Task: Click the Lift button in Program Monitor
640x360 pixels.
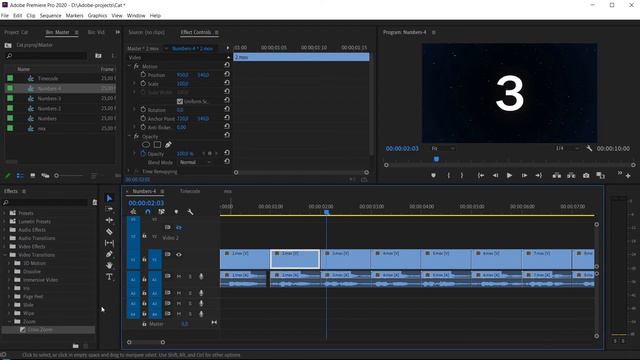Action: coord(556,176)
